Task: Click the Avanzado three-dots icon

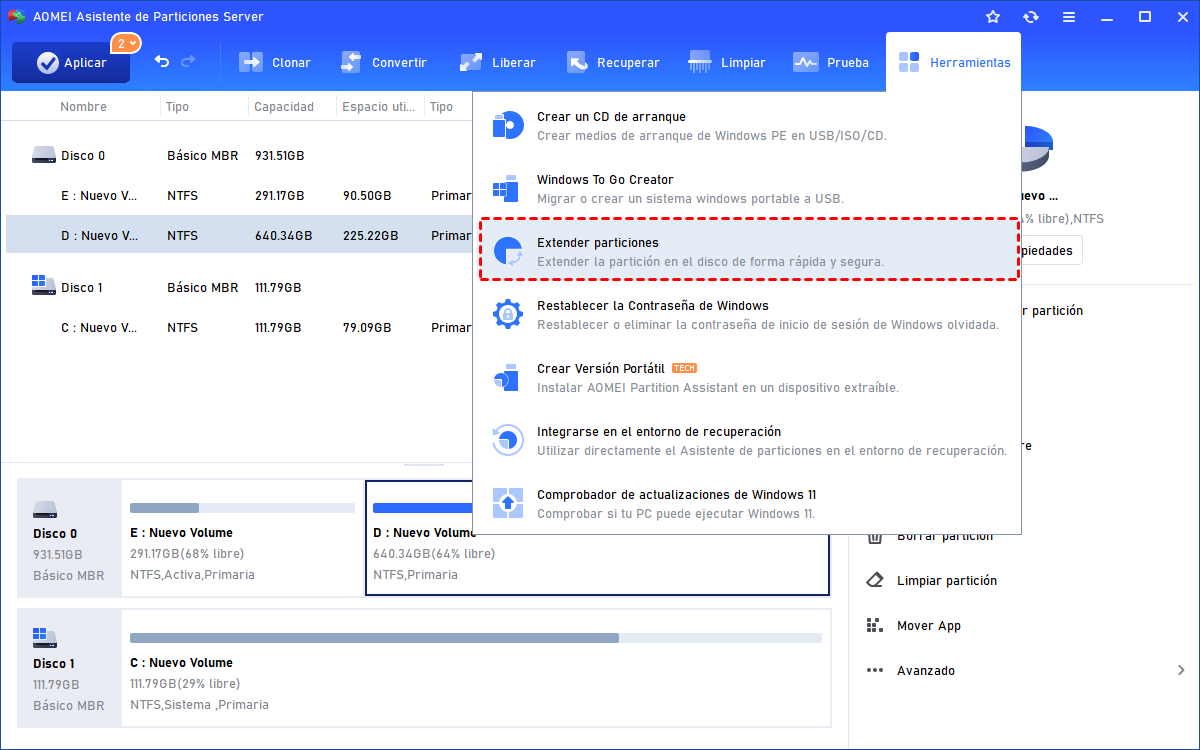Action: pos(875,670)
